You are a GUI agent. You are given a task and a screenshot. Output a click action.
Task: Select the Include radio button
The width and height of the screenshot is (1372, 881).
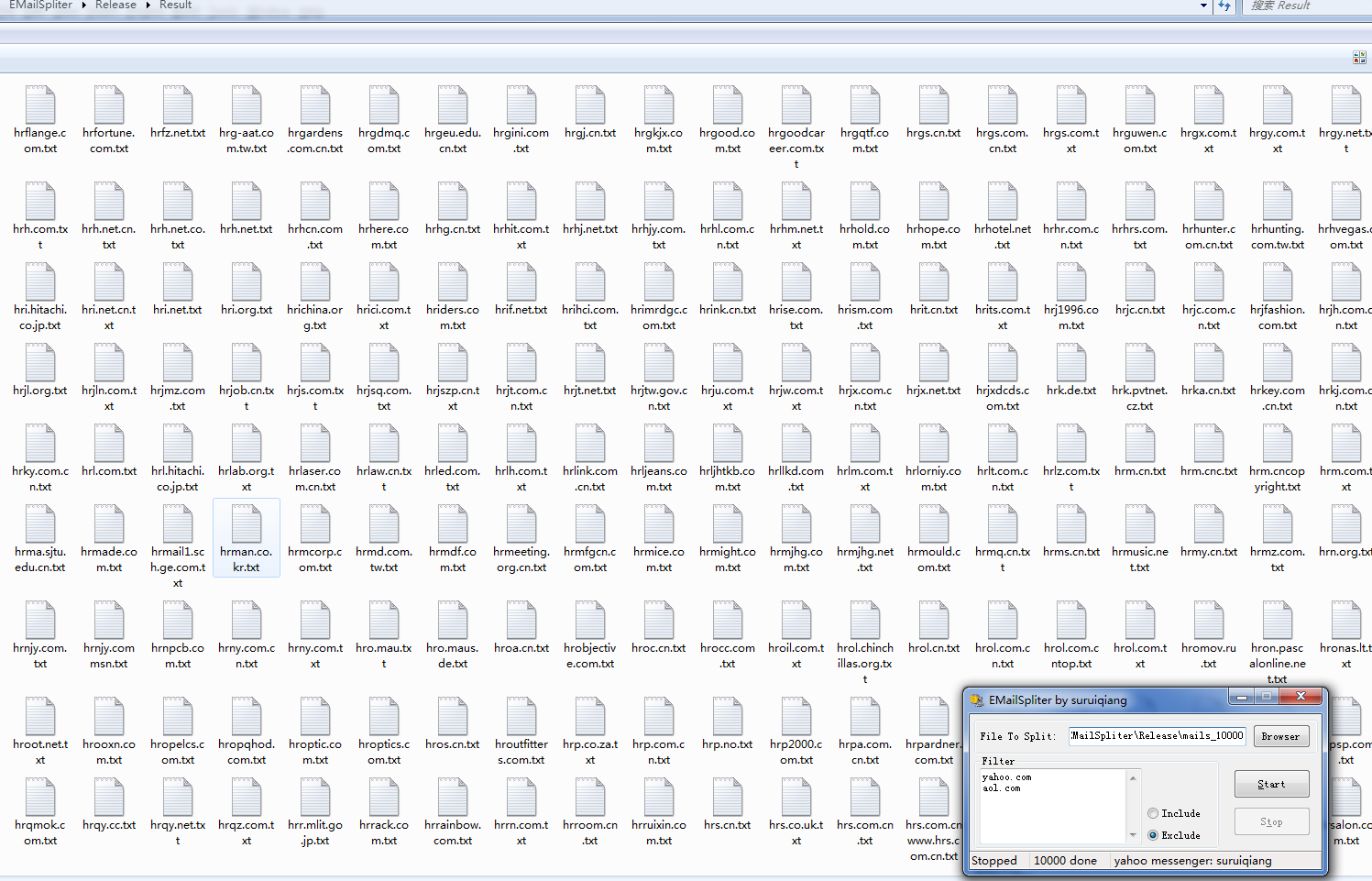pos(1153,813)
